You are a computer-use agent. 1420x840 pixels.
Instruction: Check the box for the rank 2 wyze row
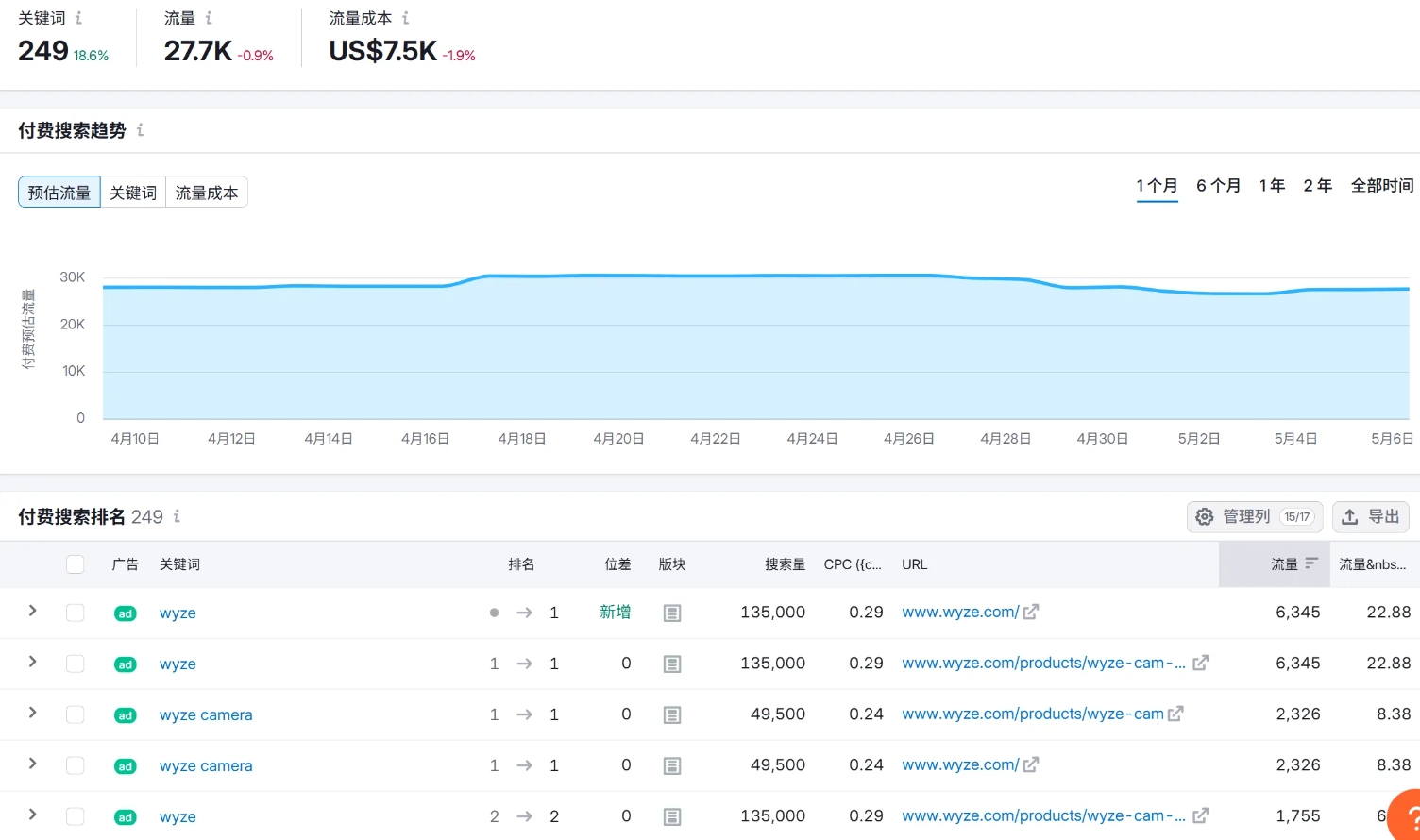pos(76,816)
